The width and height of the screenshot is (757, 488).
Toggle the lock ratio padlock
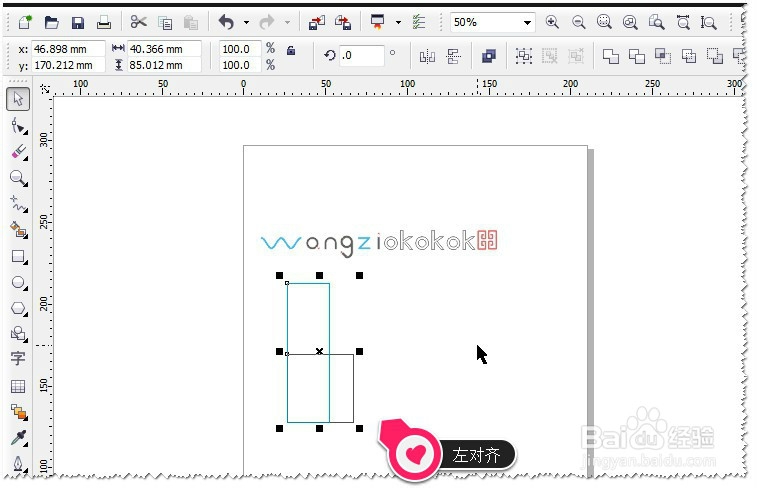click(x=291, y=51)
